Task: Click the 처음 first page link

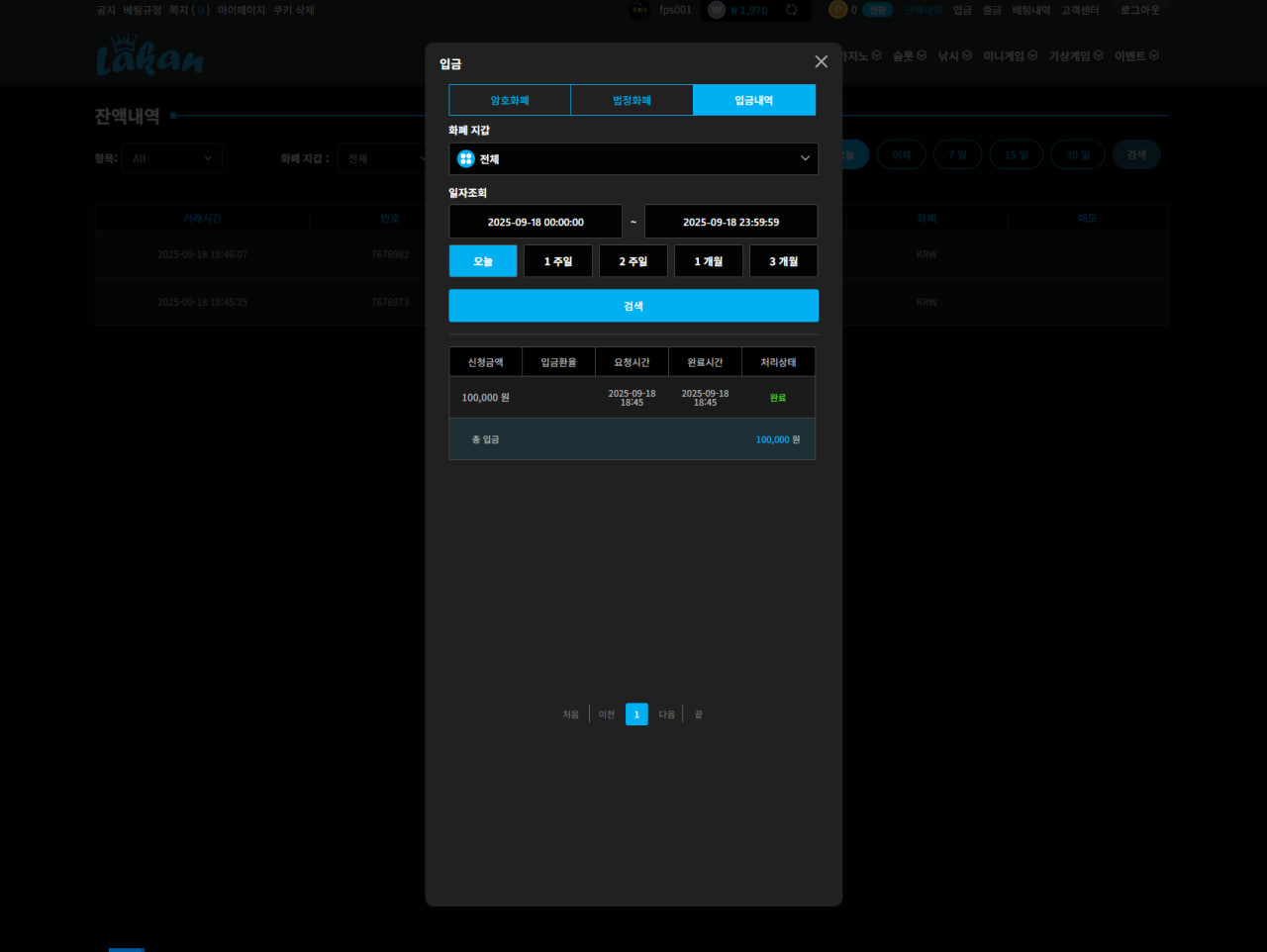Action: [x=571, y=714]
